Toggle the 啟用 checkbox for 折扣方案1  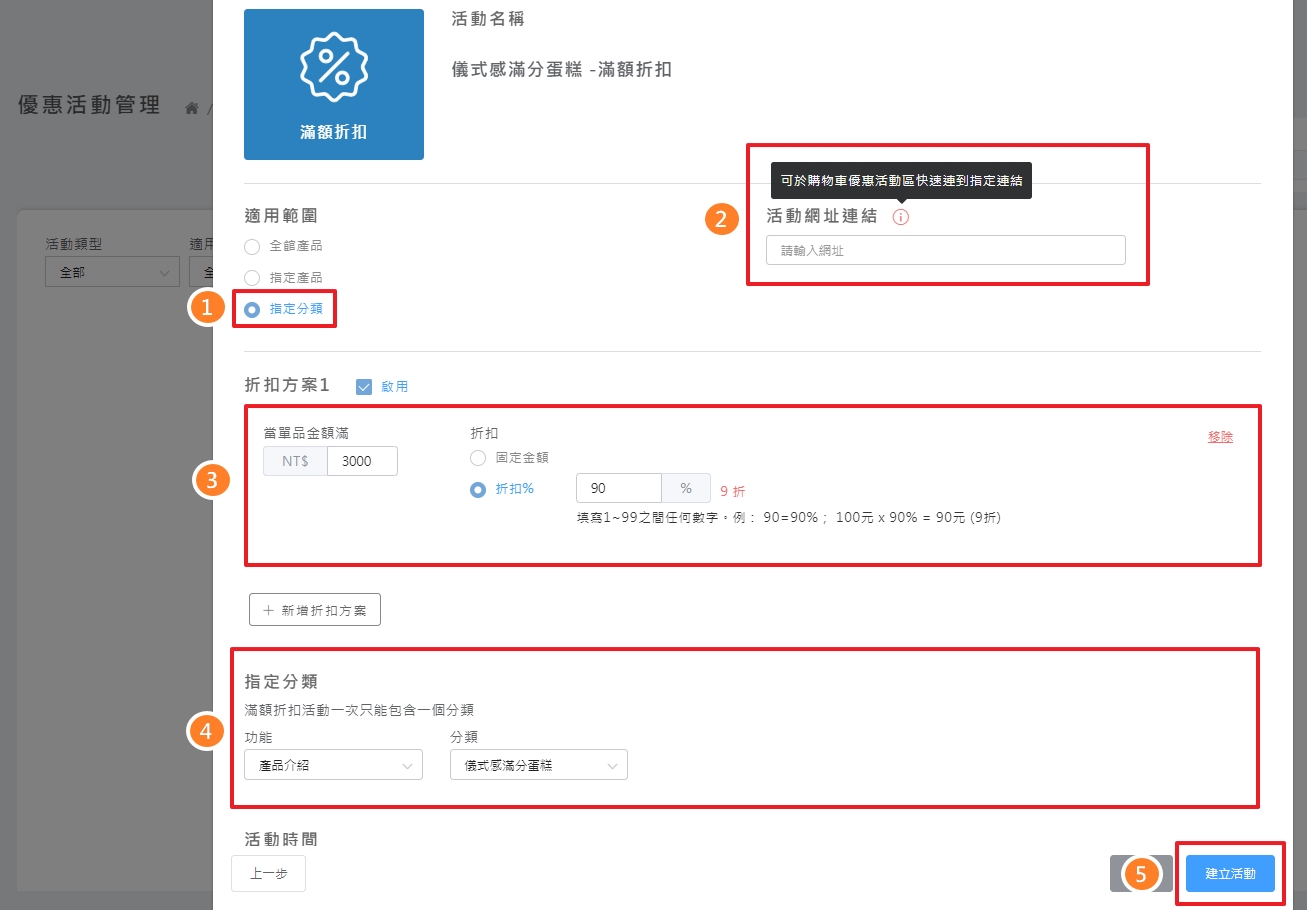point(364,387)
